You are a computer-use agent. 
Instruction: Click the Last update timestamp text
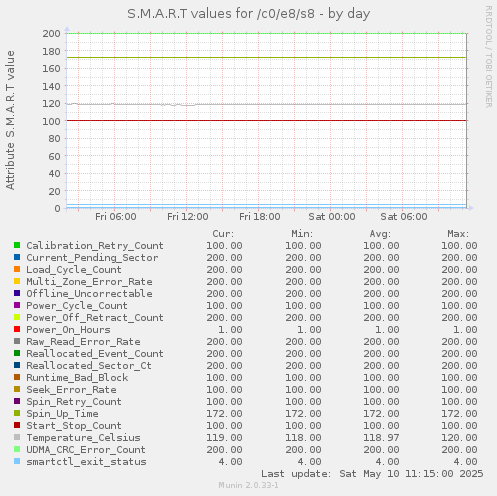pyautogui.click(x=372, y=474)
